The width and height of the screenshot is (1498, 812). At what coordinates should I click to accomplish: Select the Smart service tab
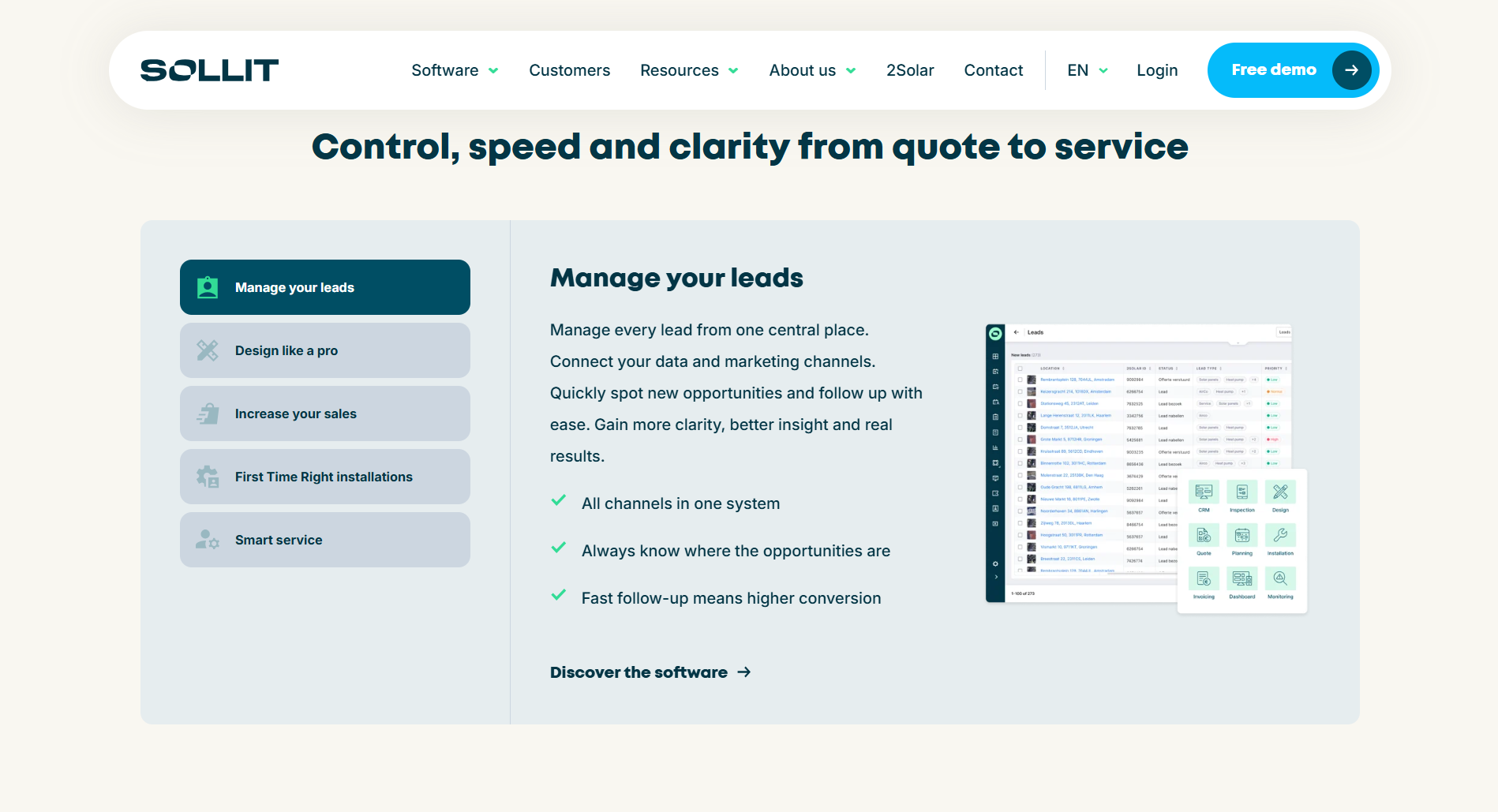[325, 540]
